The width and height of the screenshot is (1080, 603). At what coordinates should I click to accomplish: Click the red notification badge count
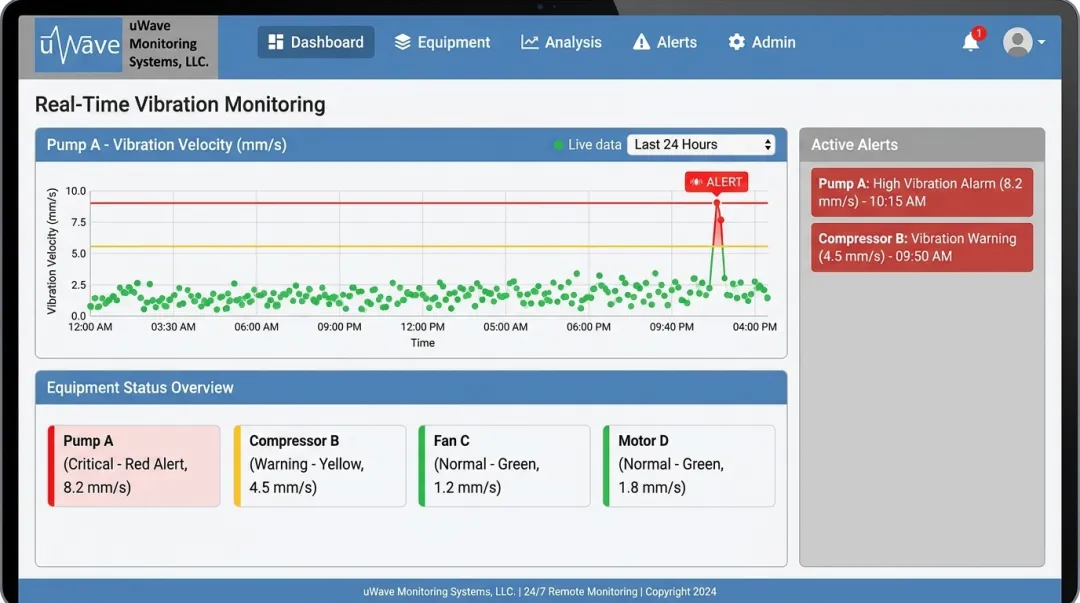(x=978, y=33)
